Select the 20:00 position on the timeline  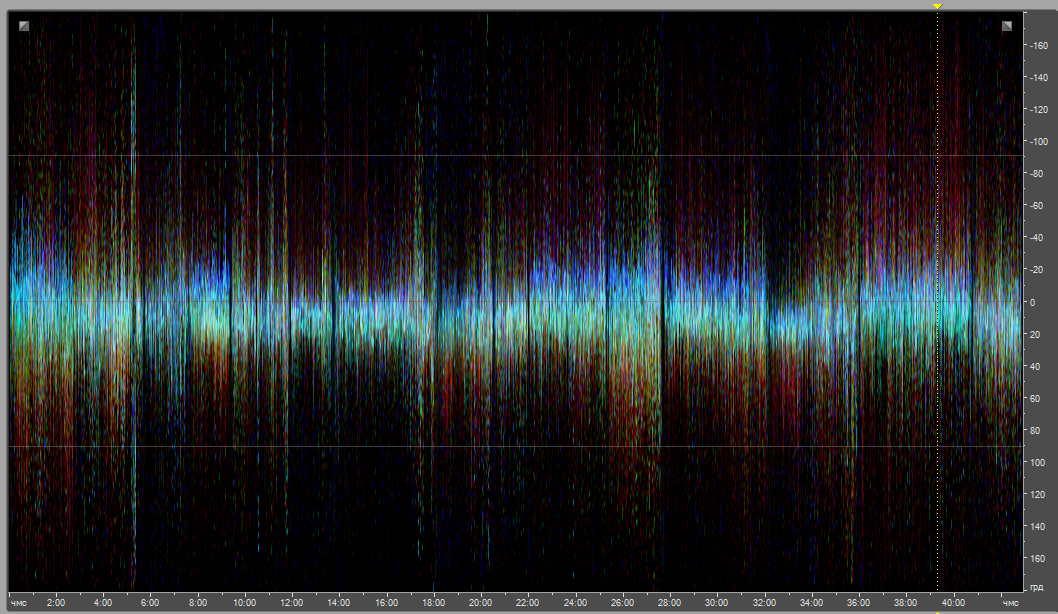481,603
